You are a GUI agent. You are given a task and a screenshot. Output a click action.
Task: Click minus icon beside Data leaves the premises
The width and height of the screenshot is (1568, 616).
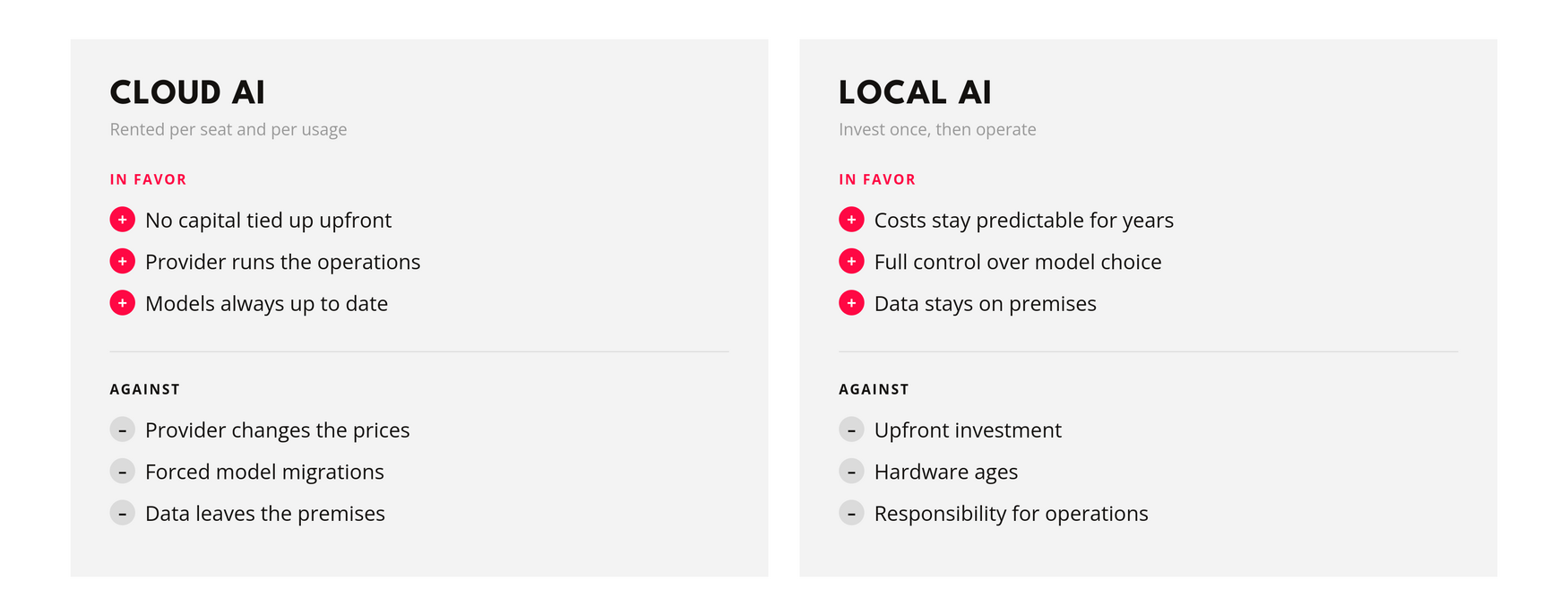[122, 513]
